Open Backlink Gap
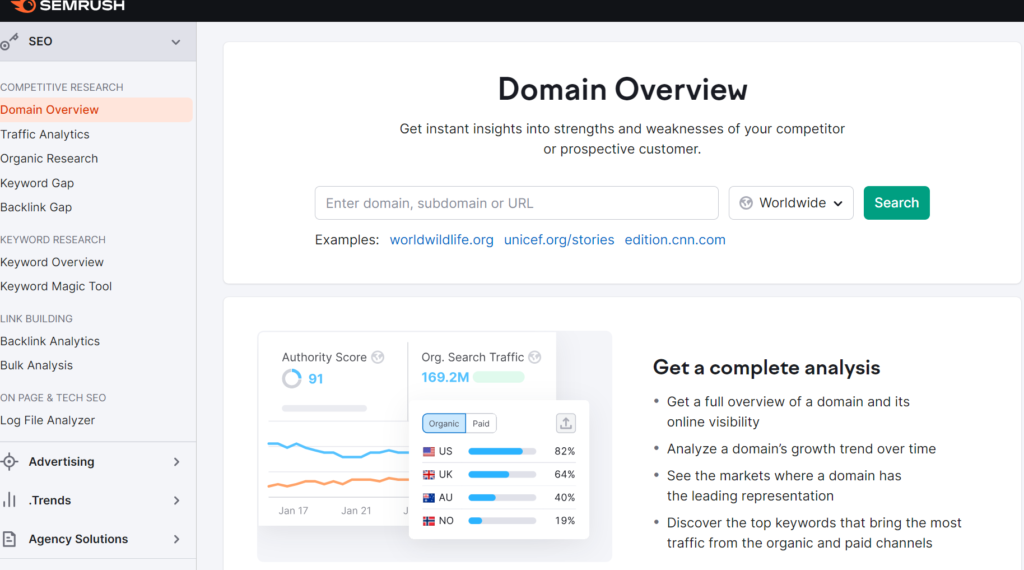The height and width of the screenshot is (570, 1024). coord(36,207)
